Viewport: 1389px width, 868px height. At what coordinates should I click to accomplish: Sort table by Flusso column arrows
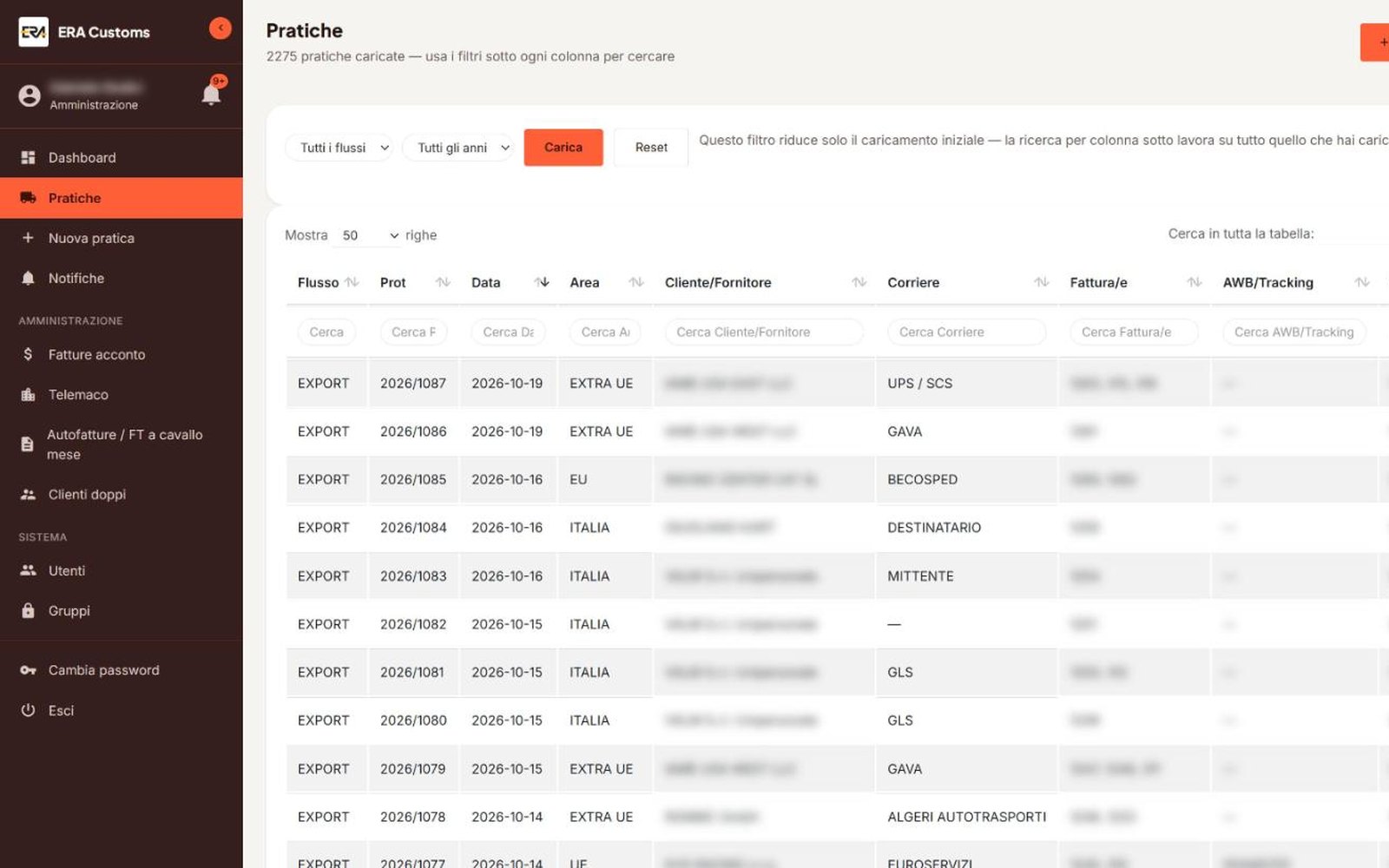tap(352, 282)
